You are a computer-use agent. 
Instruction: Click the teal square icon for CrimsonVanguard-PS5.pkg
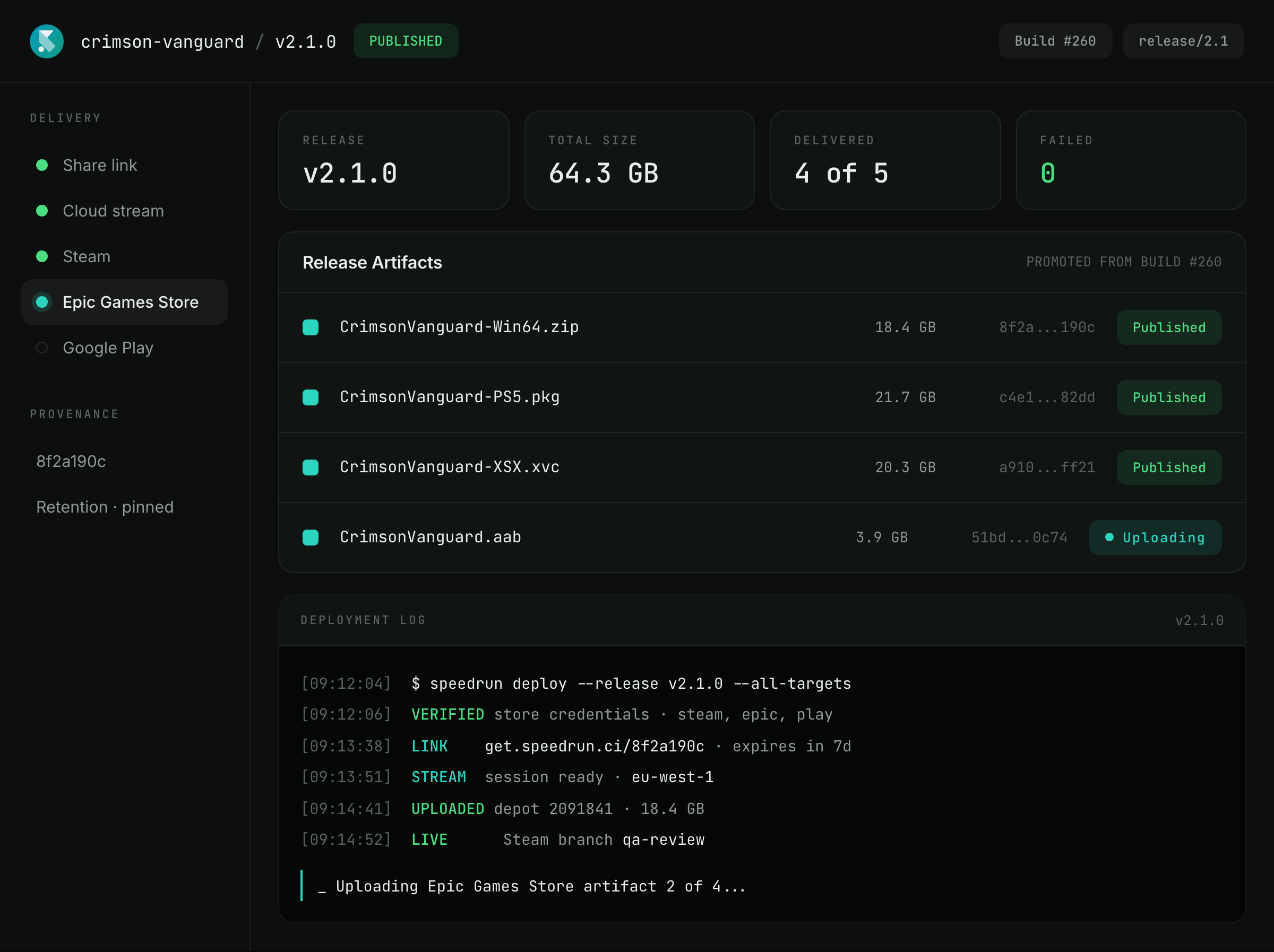[311, 397]
